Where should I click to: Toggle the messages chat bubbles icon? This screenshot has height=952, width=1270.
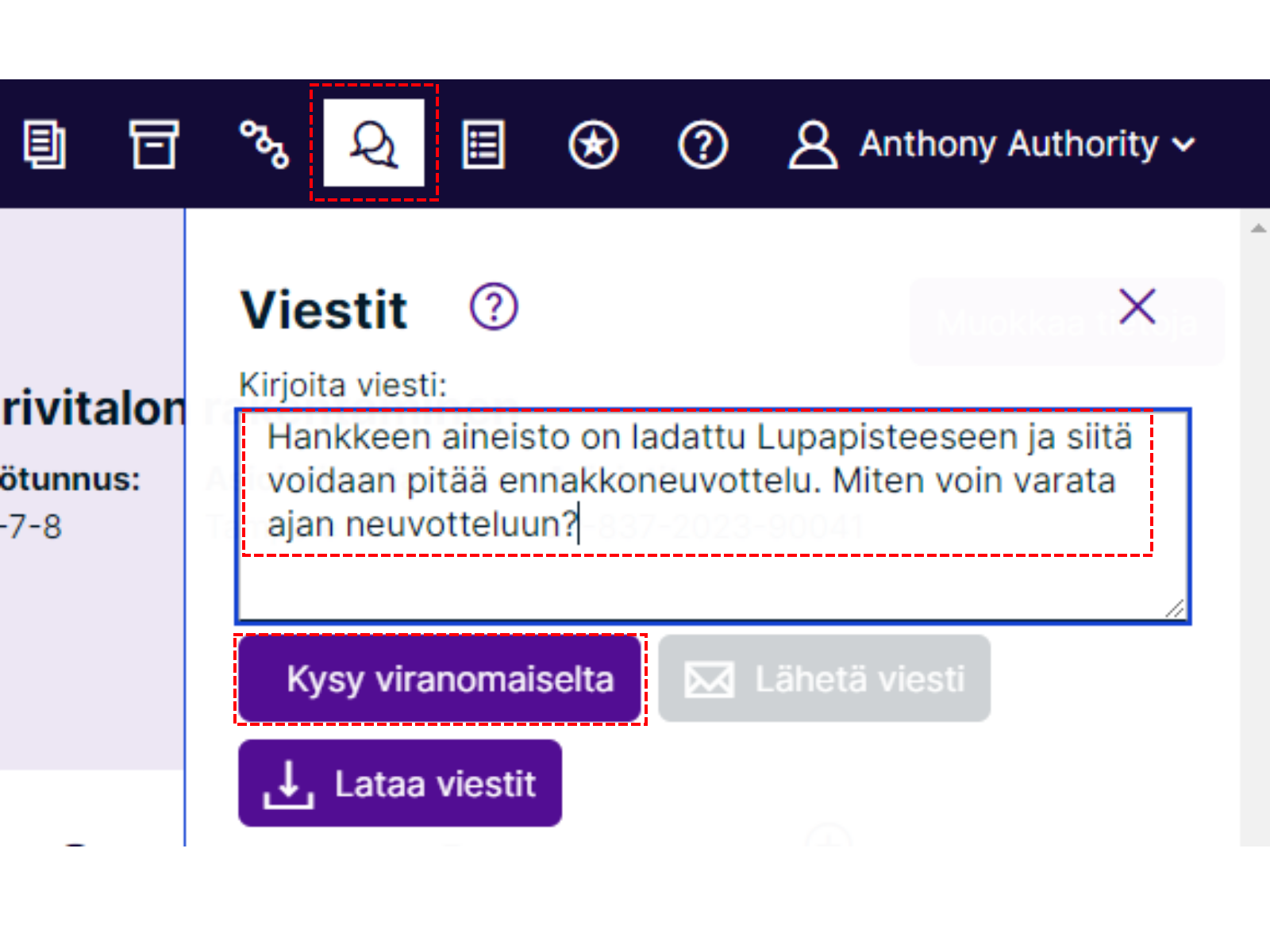pyautogui.click(x=373, y=144)
